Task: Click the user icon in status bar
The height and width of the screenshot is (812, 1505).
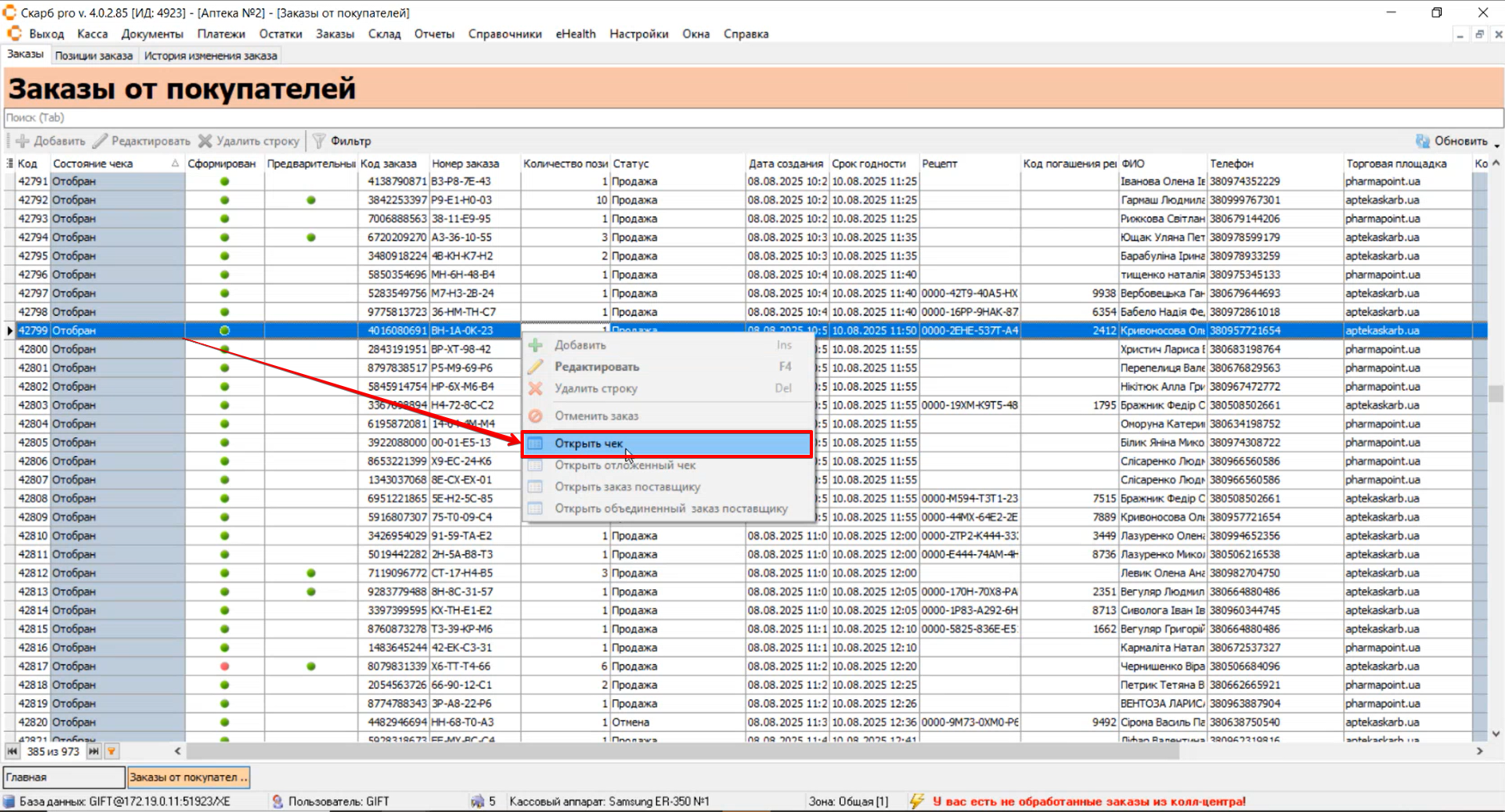Action: click(x=277, y=801)
